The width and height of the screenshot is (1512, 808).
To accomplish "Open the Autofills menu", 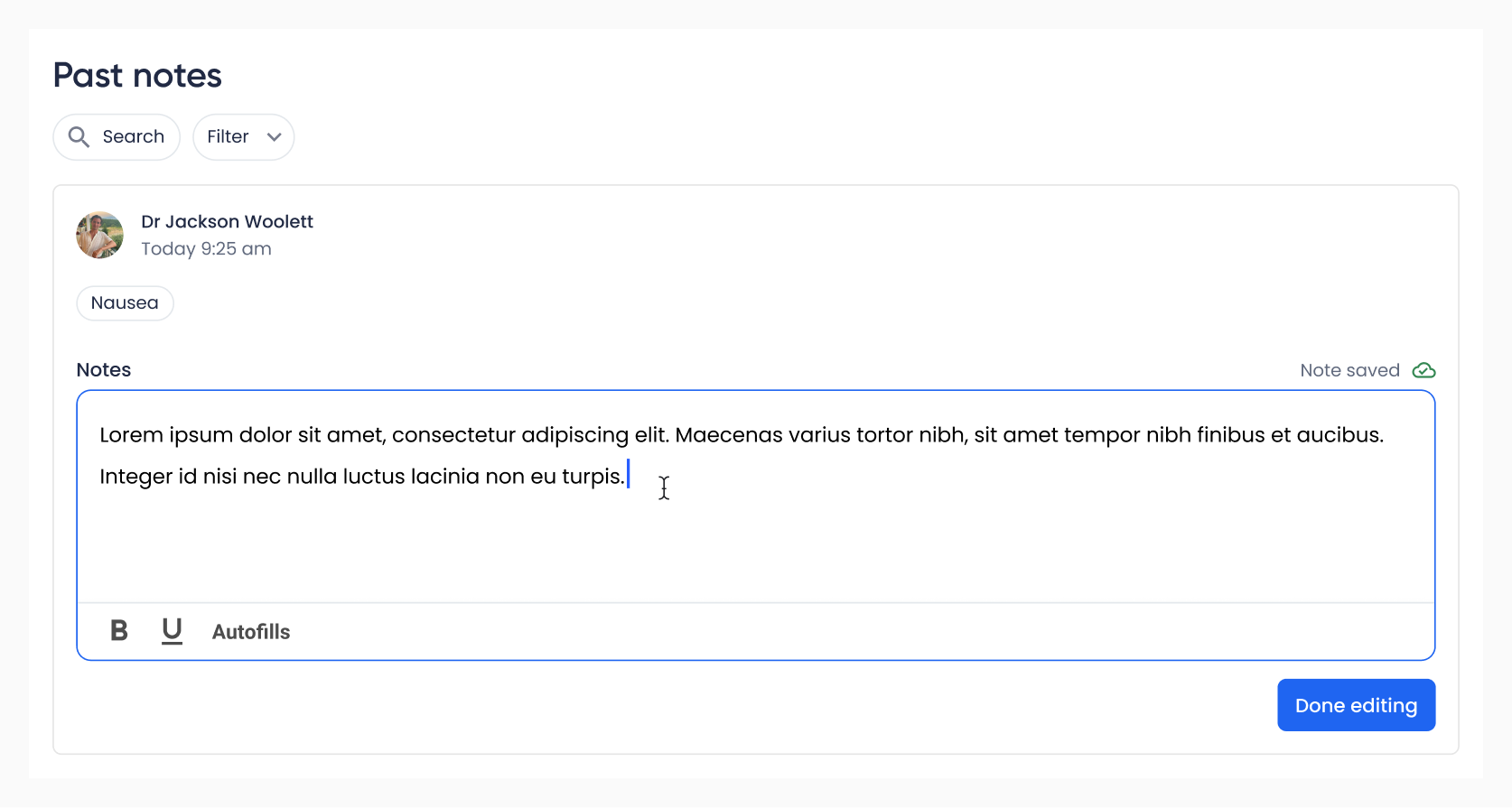I will pyautogui.click(x=251, y=632).
